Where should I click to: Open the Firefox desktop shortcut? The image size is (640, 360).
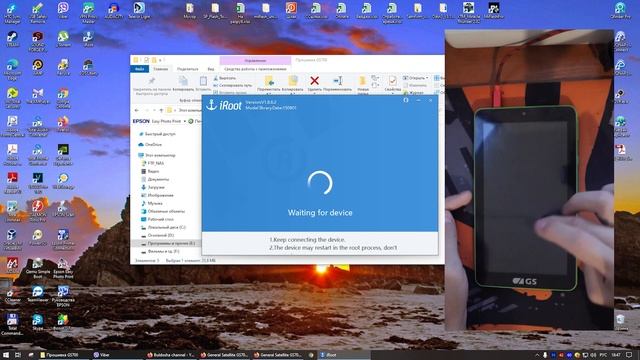click(x=63, y=124)
